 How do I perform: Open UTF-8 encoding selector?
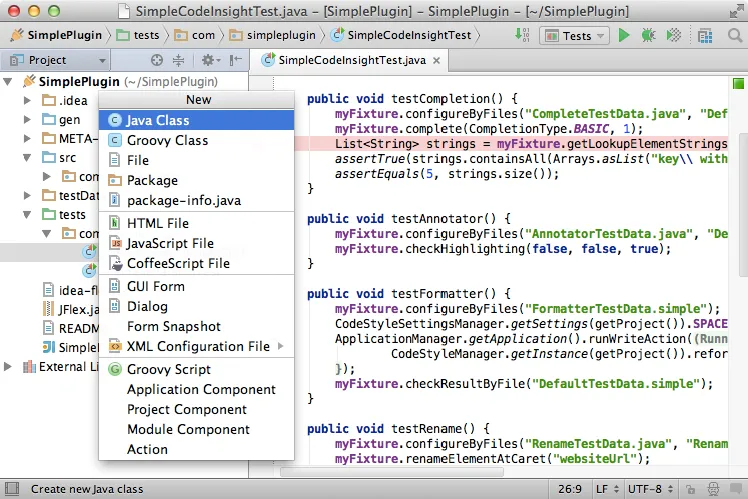651,489
